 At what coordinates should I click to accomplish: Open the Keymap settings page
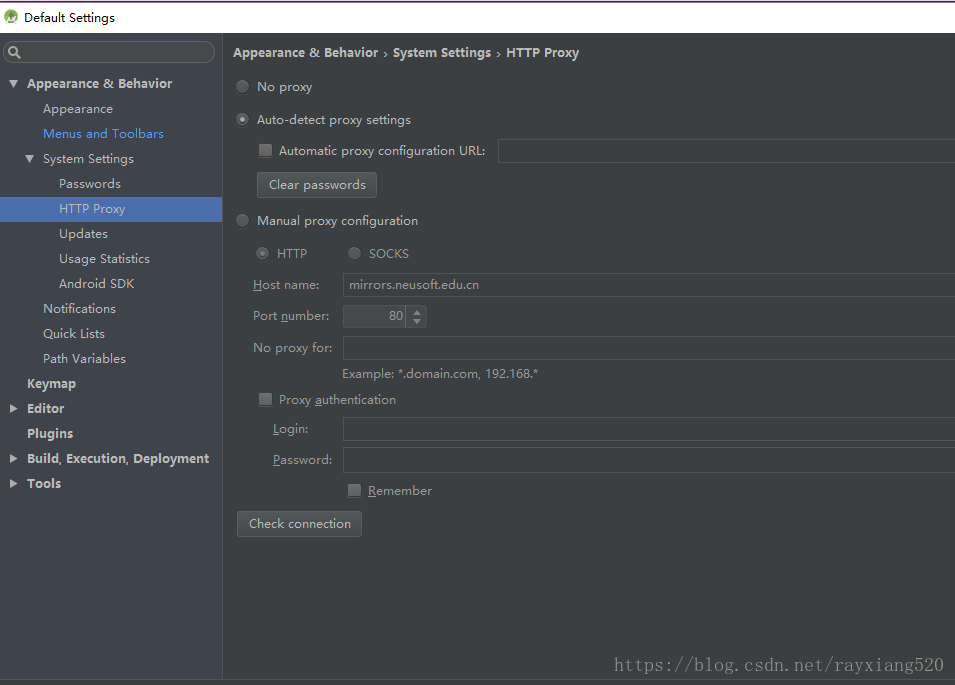coord(51,384)
